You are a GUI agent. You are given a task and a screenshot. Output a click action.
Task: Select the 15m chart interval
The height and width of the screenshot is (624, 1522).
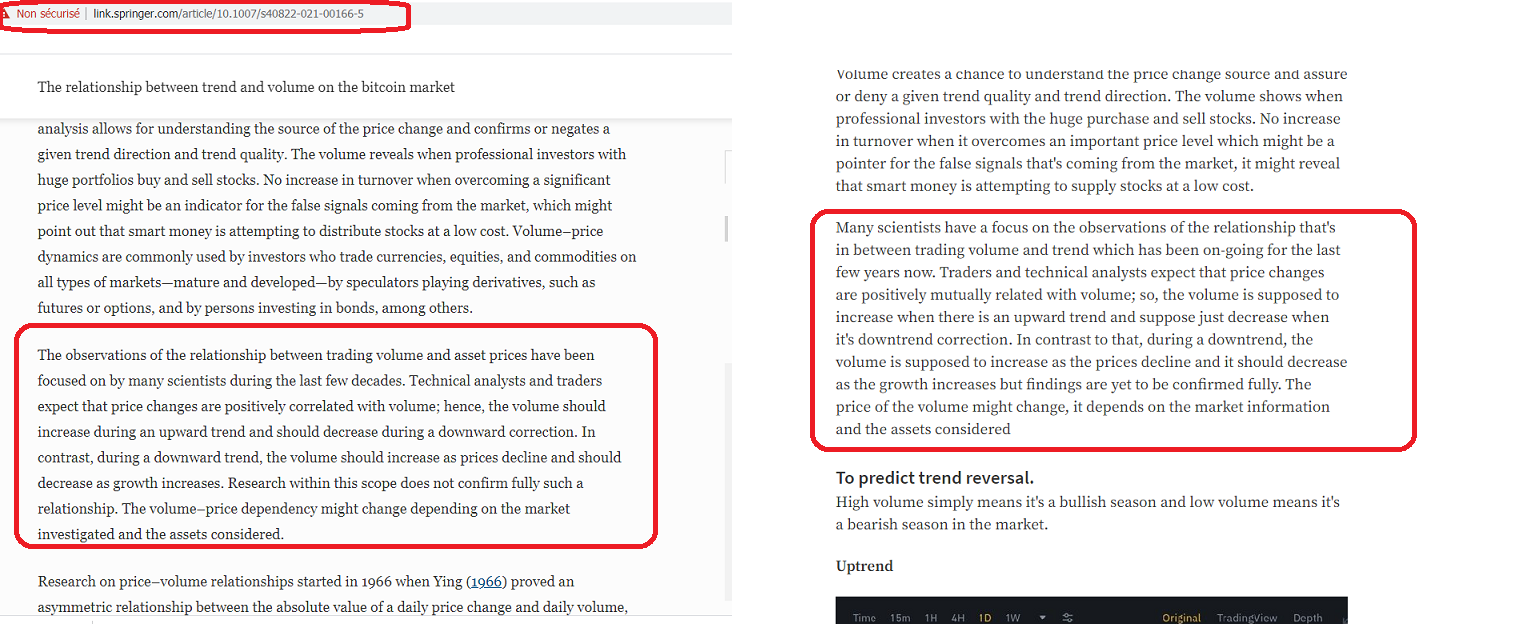pos(899,618)
